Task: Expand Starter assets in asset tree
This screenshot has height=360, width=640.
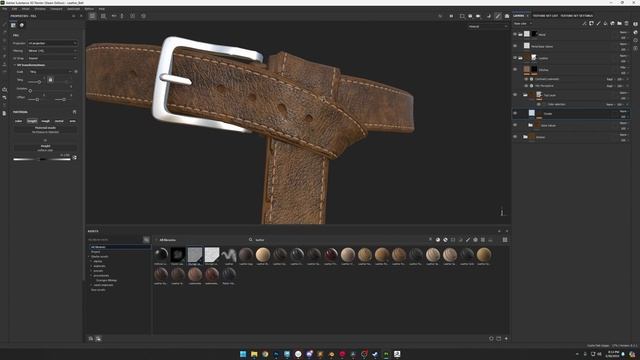Action: (x=90, y=257)
